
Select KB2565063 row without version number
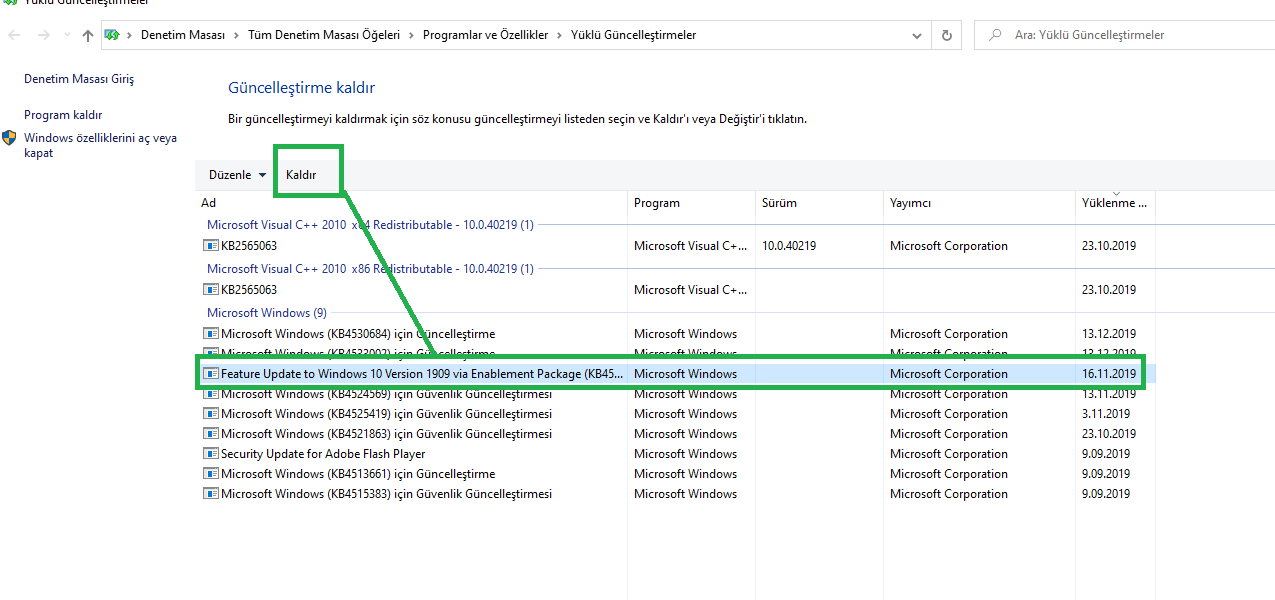pos(675,290)
